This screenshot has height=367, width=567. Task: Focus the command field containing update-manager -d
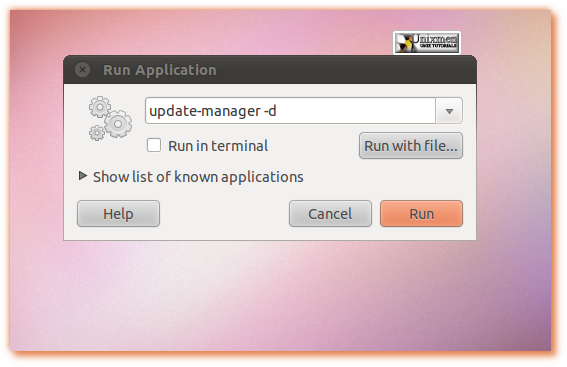point(290,111)
